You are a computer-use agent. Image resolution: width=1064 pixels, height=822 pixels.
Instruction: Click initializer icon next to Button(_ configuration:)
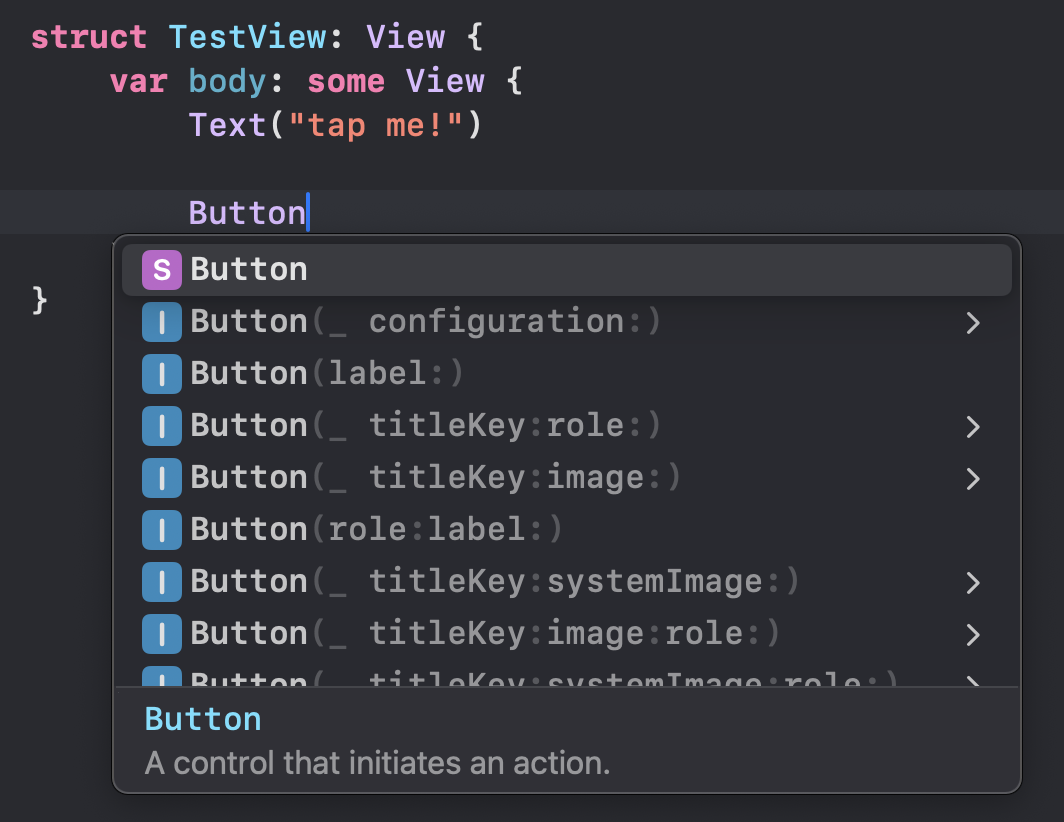coord(161,322)
